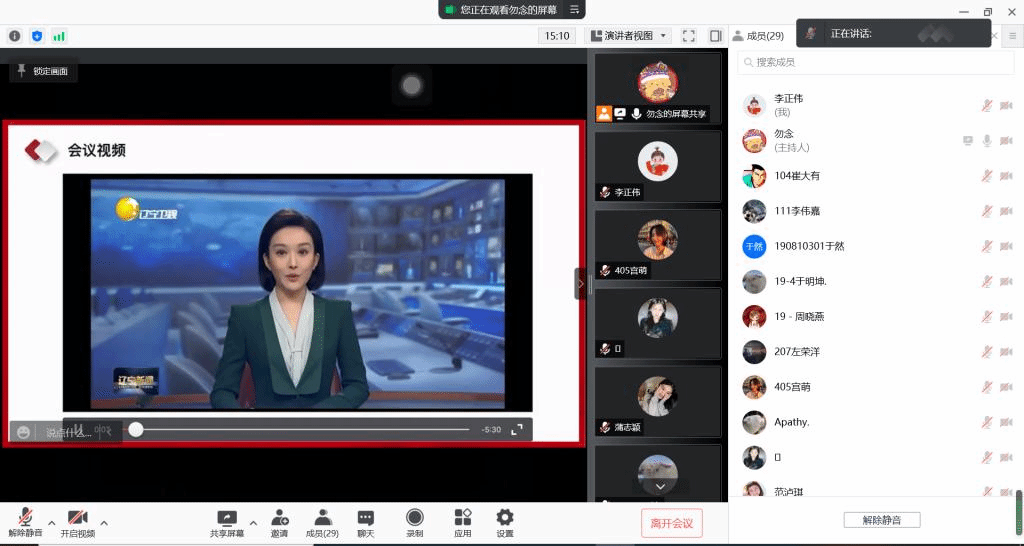Screen dimensions: 1024x546
Task: Click the 正在讲话 speaking notification
Action: 893,33
